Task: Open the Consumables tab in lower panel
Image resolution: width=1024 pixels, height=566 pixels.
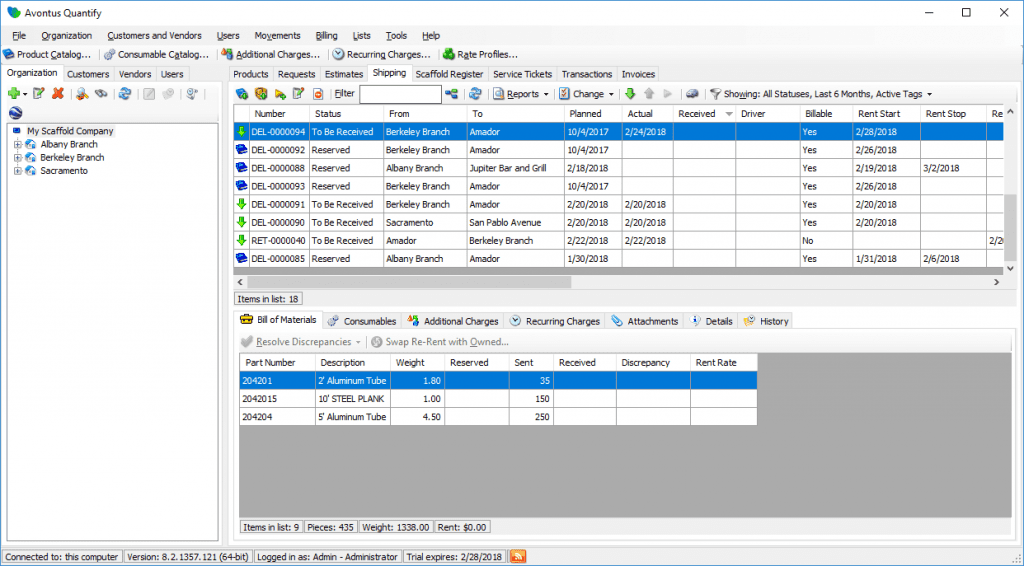Action: [362, 321]
